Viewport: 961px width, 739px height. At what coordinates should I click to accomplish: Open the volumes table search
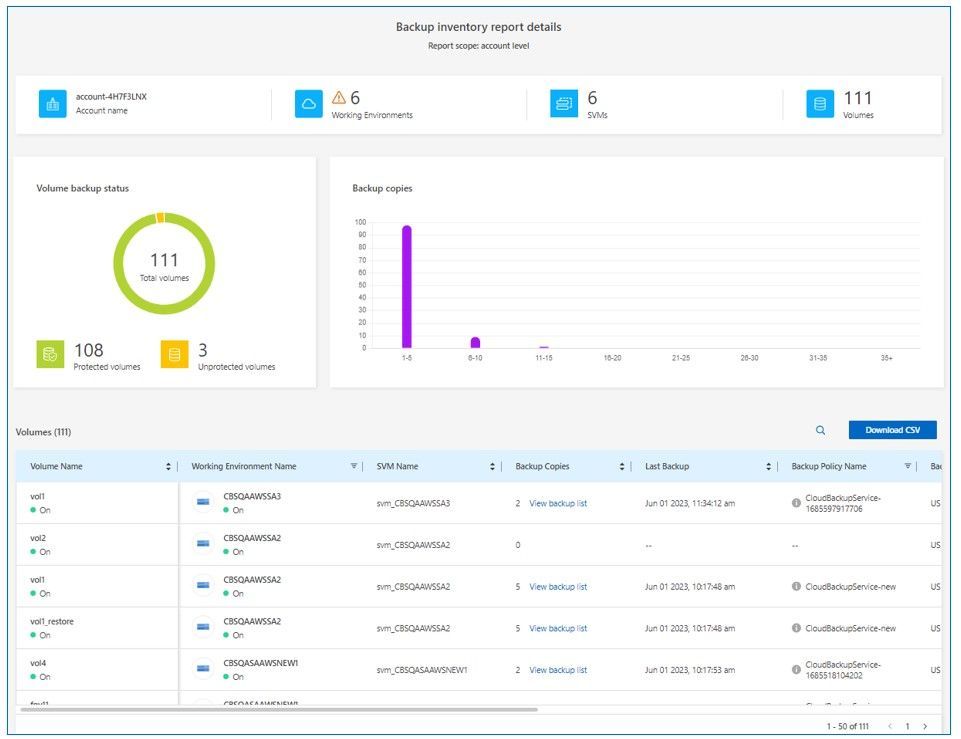820,430
